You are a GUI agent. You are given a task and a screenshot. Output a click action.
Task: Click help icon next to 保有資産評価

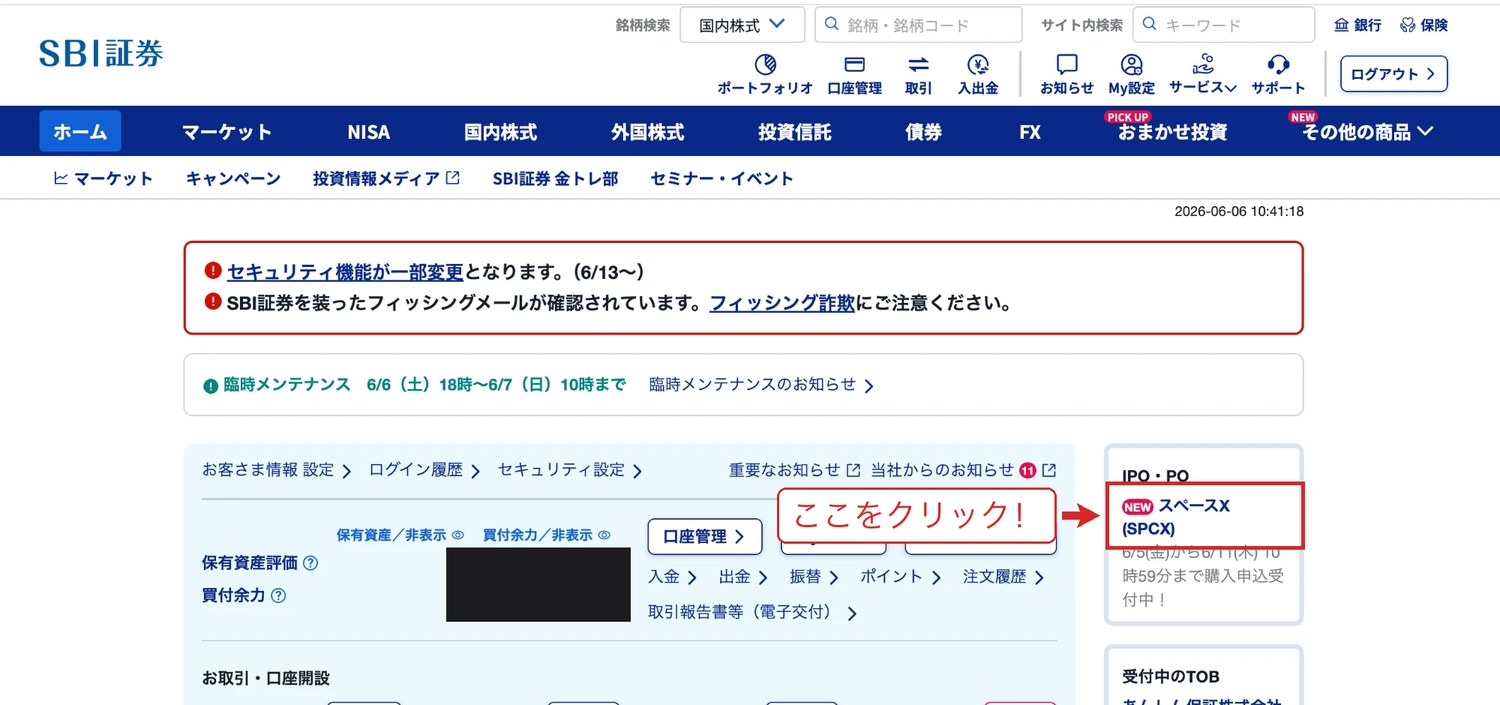pyautogui.click(x=310, y=563)
